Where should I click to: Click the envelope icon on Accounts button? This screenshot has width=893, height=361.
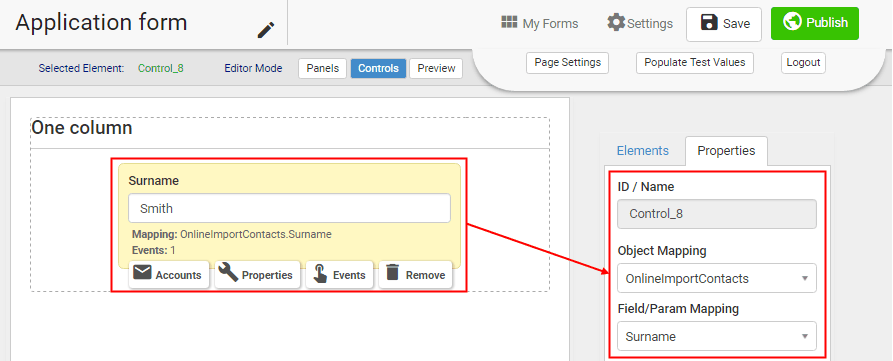pos(142,273)
